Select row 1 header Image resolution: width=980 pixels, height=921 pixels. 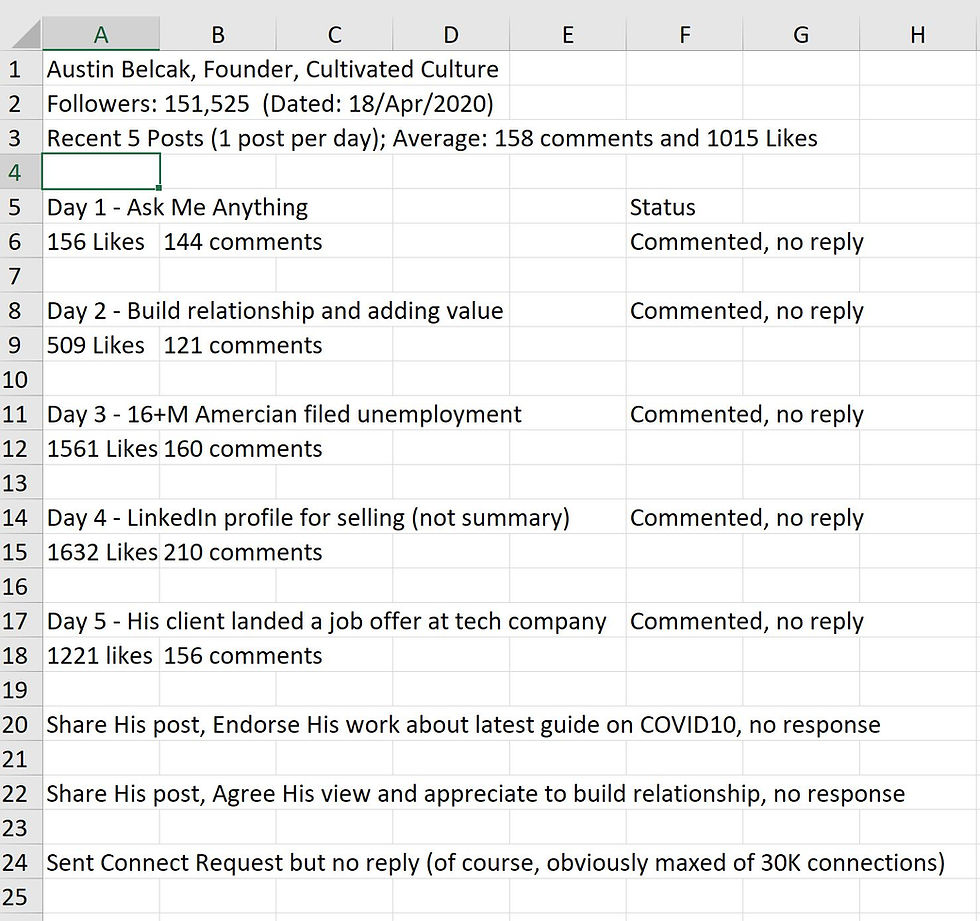(21, 69)
